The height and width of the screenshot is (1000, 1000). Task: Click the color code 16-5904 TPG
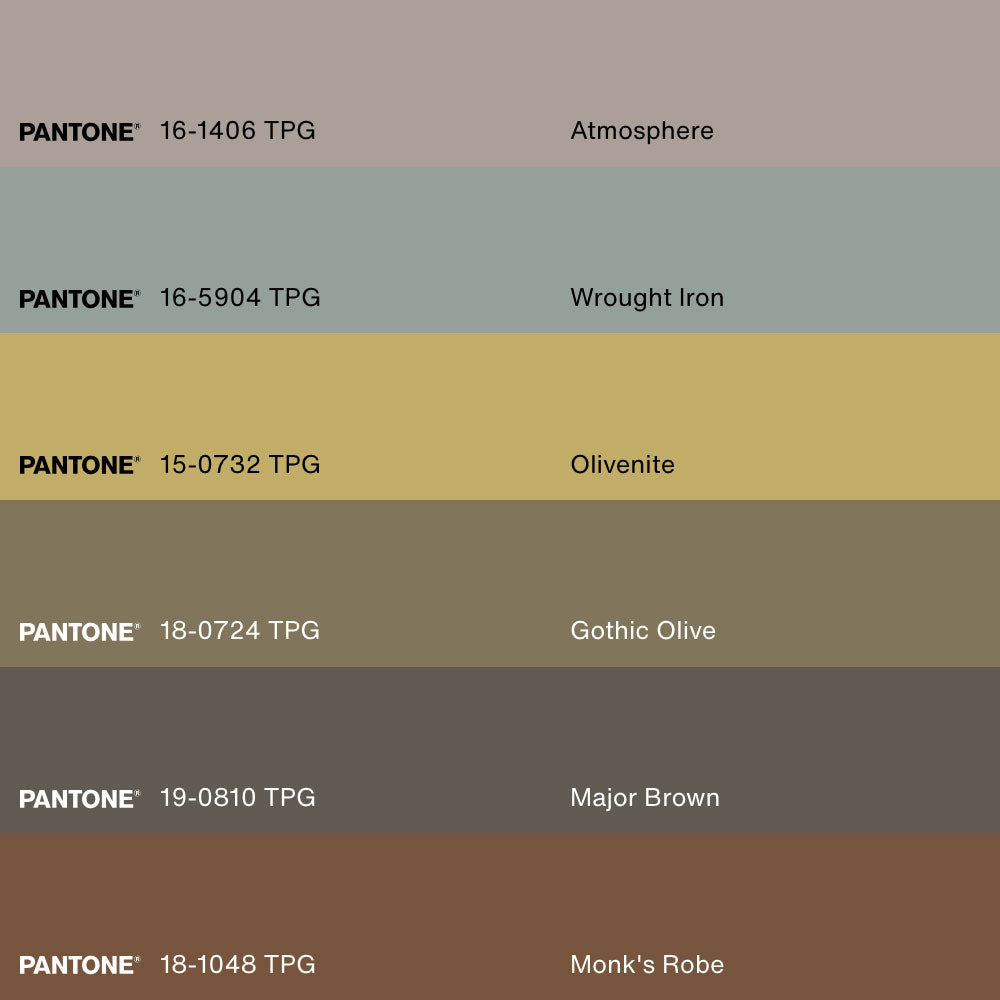click(x=240, y=298)
